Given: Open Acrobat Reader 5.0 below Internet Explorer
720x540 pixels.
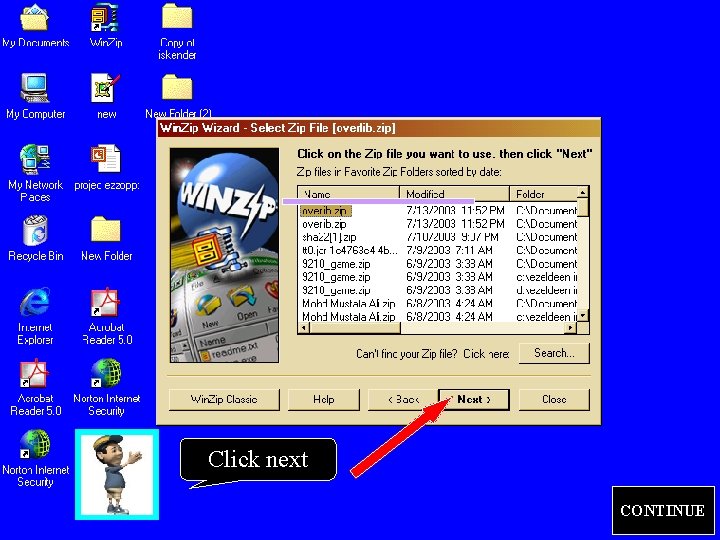Looking at the screenshot, I should tap(35, 387).
